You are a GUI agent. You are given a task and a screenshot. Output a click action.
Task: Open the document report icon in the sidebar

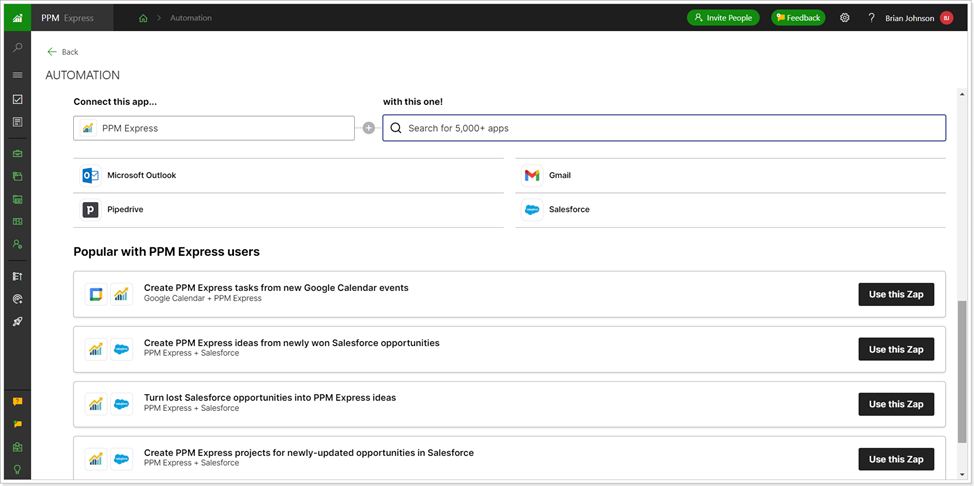click(17, 122)
